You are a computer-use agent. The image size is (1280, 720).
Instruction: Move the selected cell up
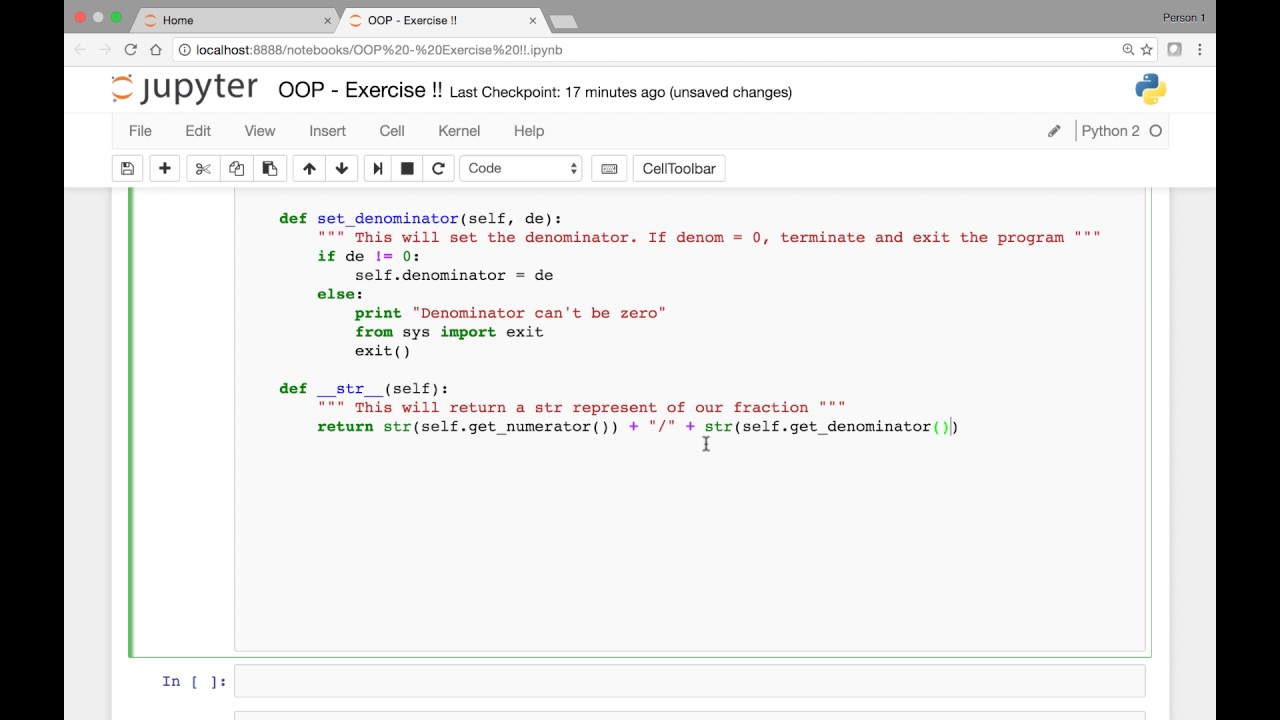(309, 168)
